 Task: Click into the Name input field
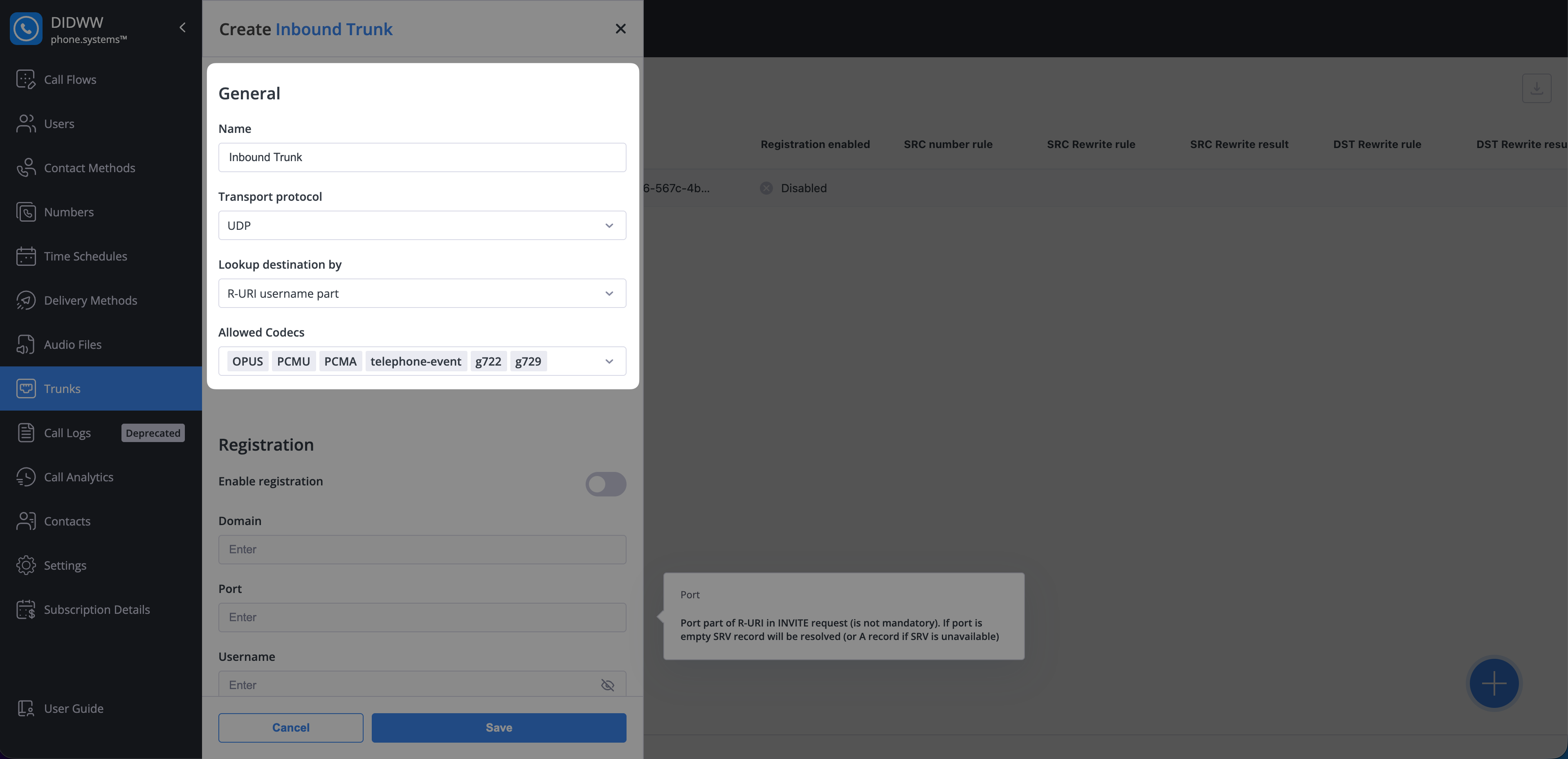(422, 157)
